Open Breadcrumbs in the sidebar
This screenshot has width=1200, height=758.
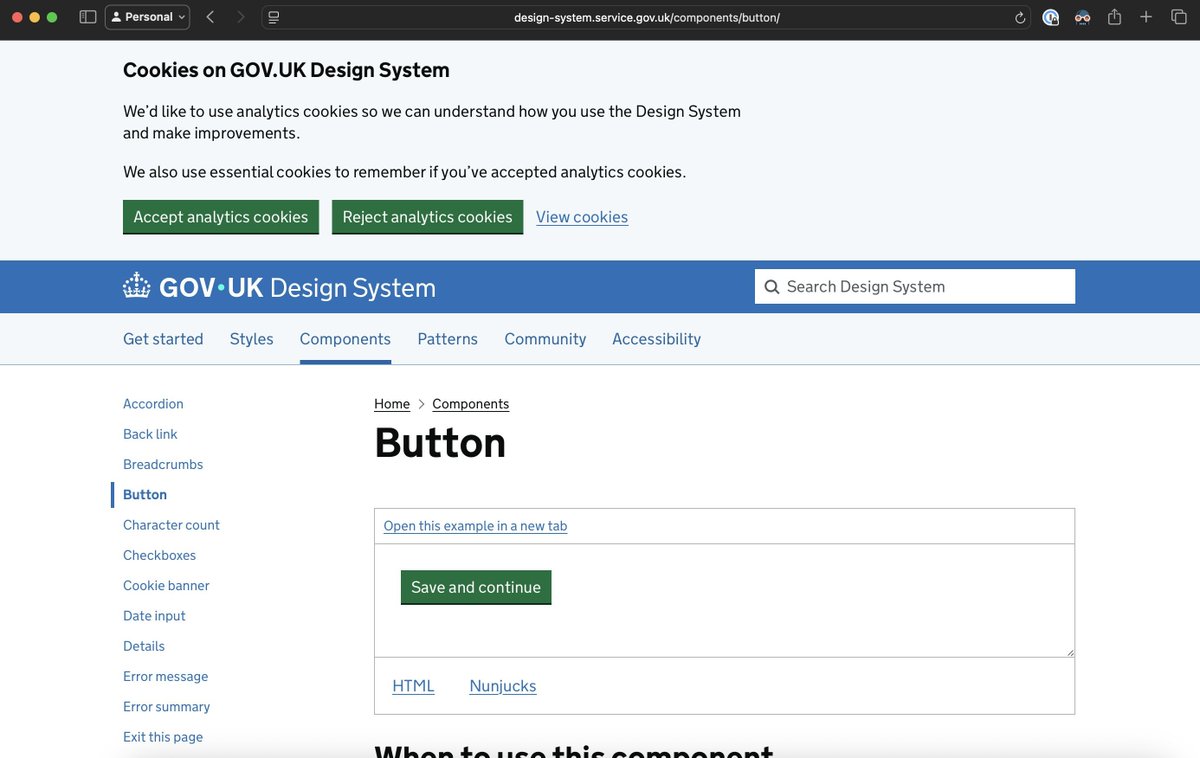163,464
